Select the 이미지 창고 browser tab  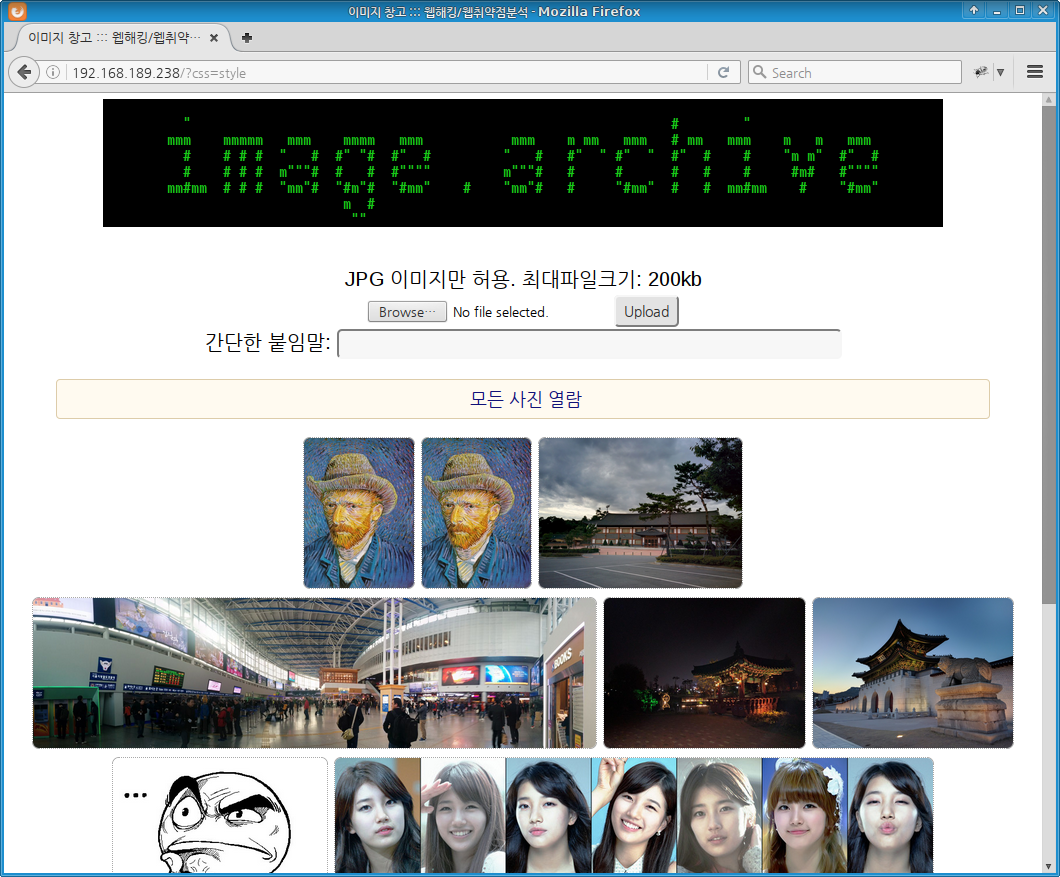point(122,38)
